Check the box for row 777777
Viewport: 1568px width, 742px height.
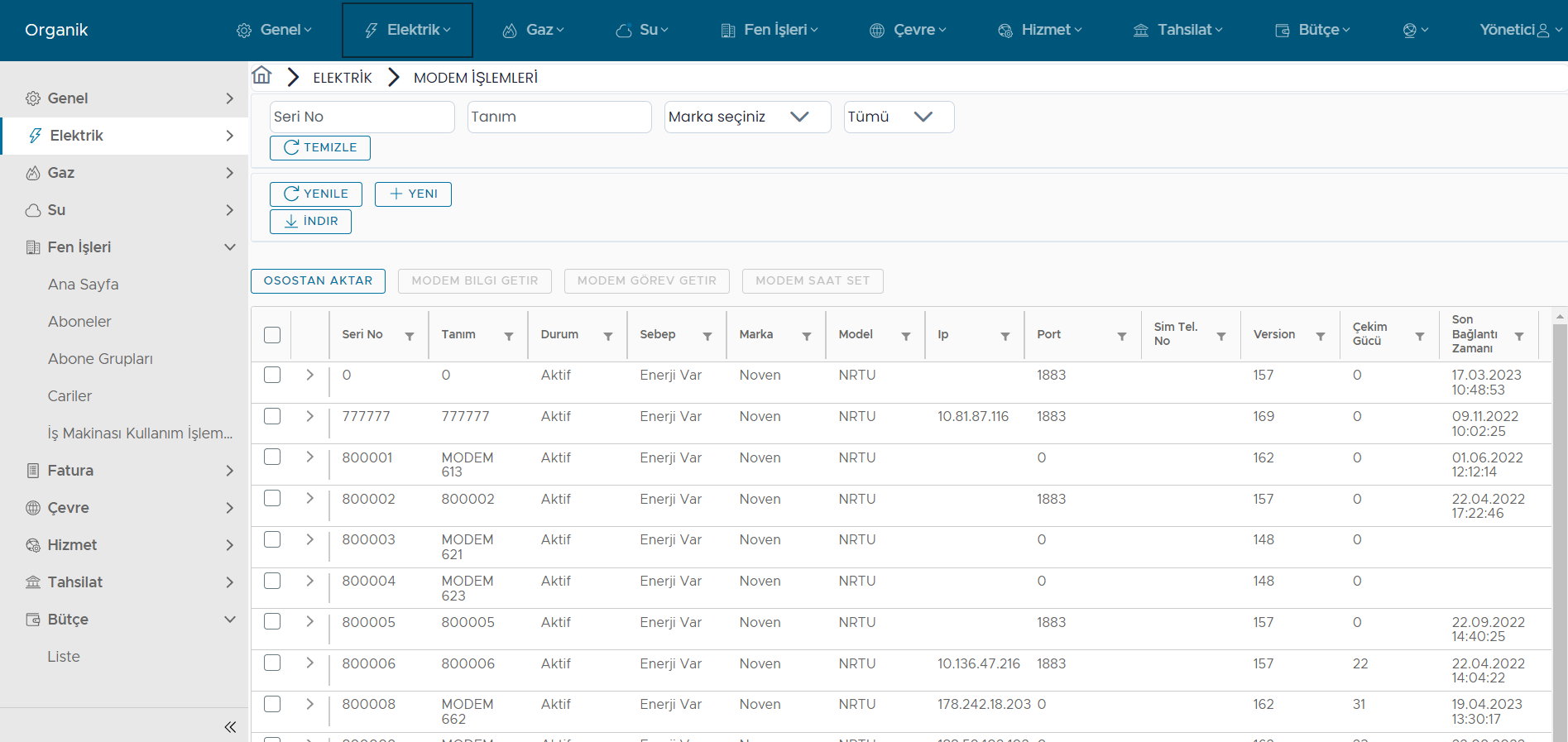tap(272, 416)
